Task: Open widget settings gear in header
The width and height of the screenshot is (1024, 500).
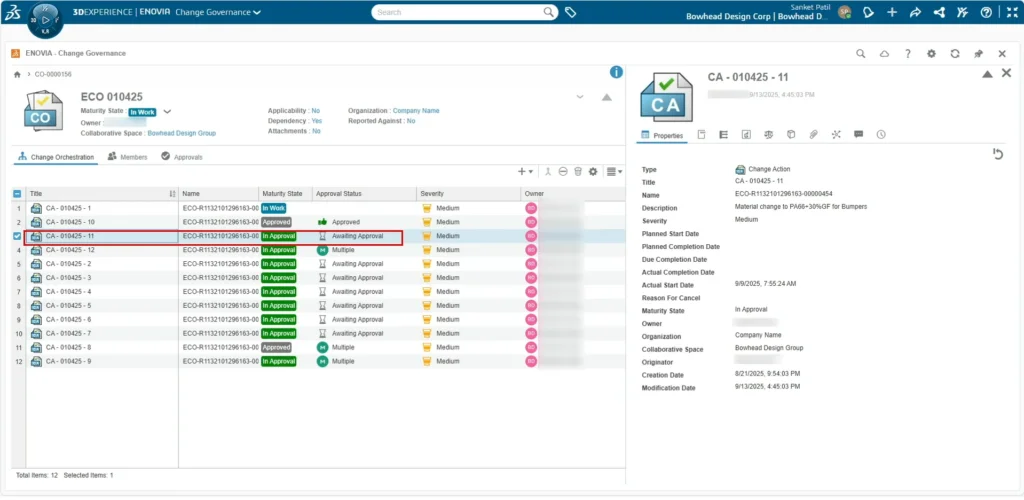Action: pos(931,54)
